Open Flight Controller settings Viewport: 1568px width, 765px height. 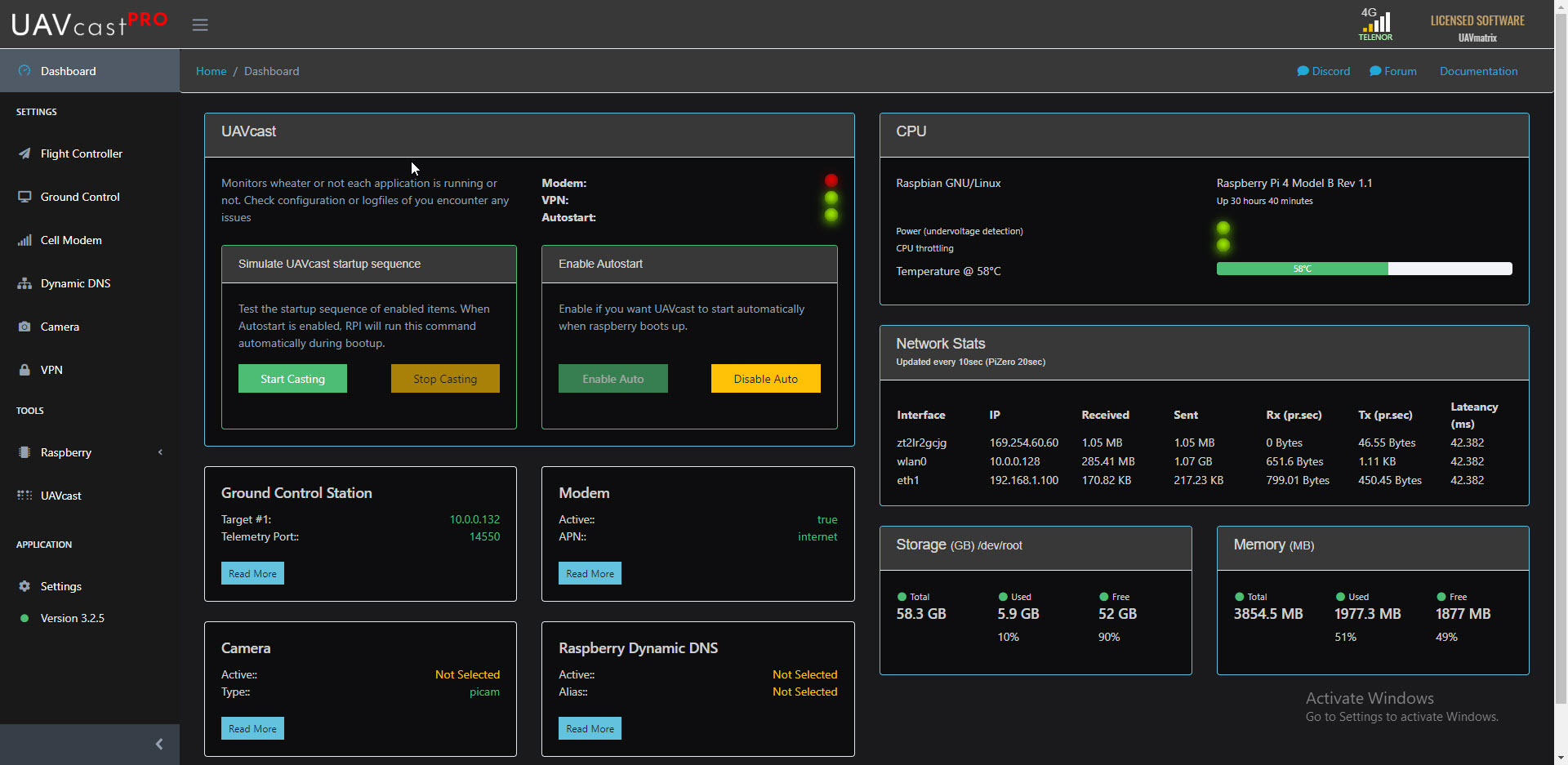(90, 153)
